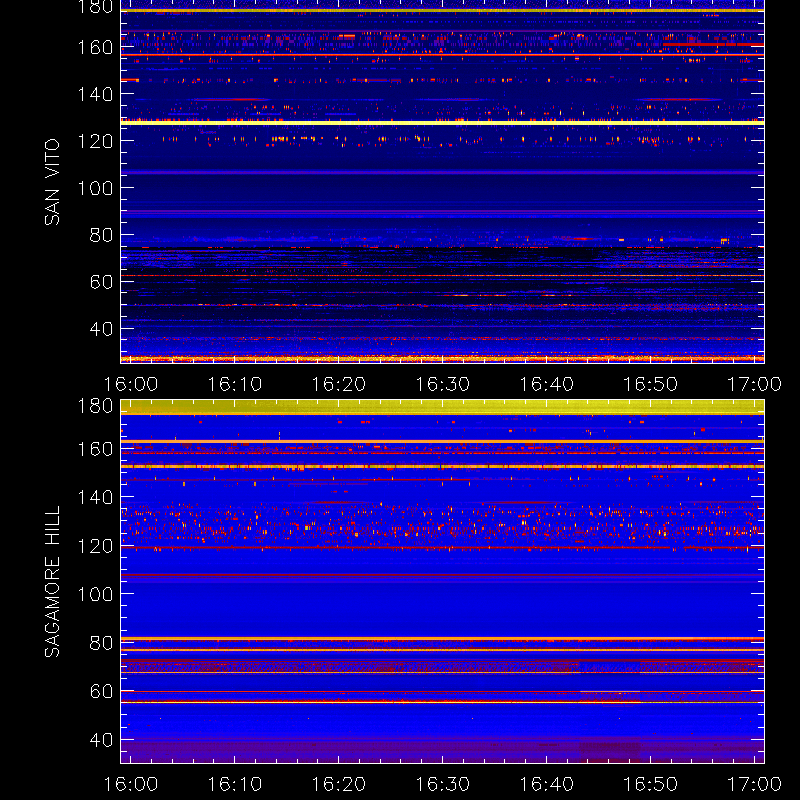Screen dimensions: 800x800
Task: Click the 17:00 time label of Sagamore Hill plot
Action: coord(754,784)
